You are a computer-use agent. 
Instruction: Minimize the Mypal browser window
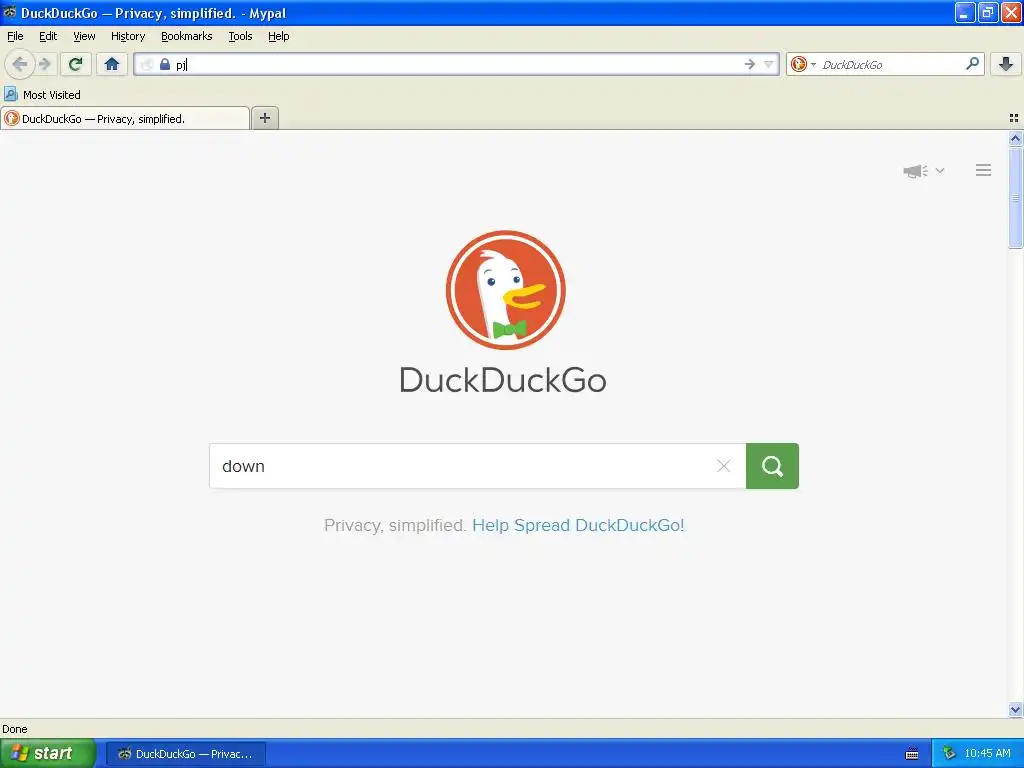(965, 12)
